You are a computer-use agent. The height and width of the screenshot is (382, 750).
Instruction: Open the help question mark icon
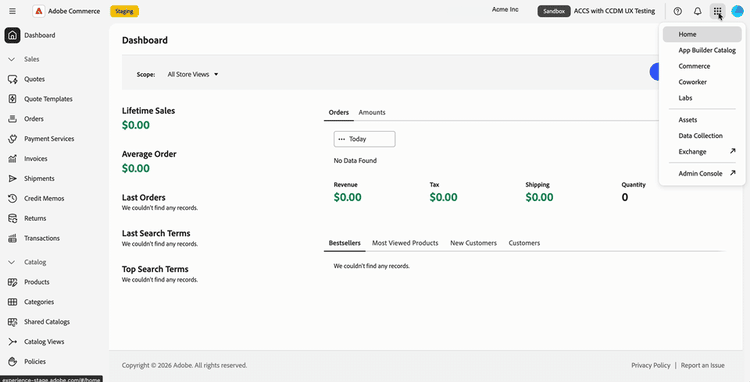pos(677,11)
